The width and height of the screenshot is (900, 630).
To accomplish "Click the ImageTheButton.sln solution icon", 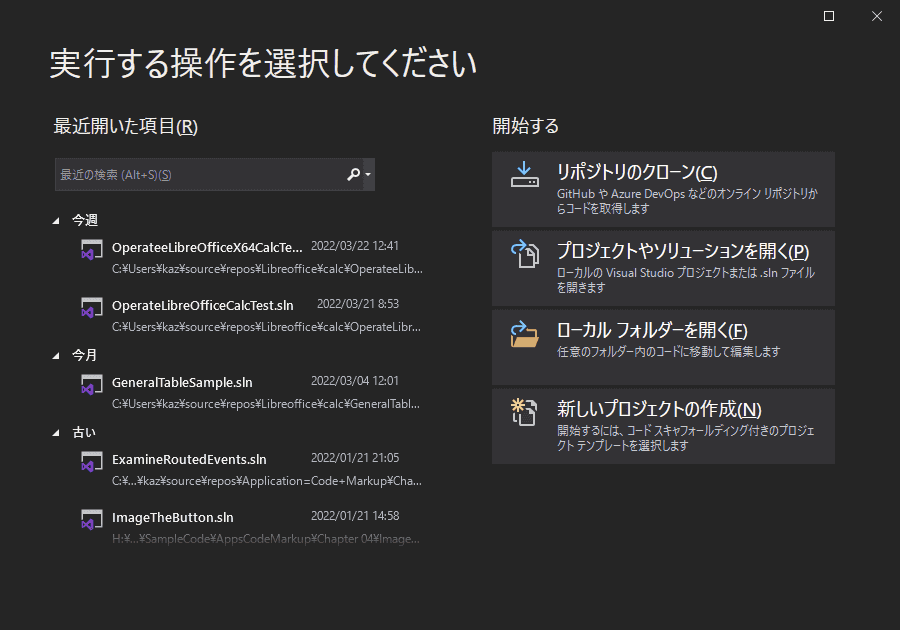I will [91, 519].
